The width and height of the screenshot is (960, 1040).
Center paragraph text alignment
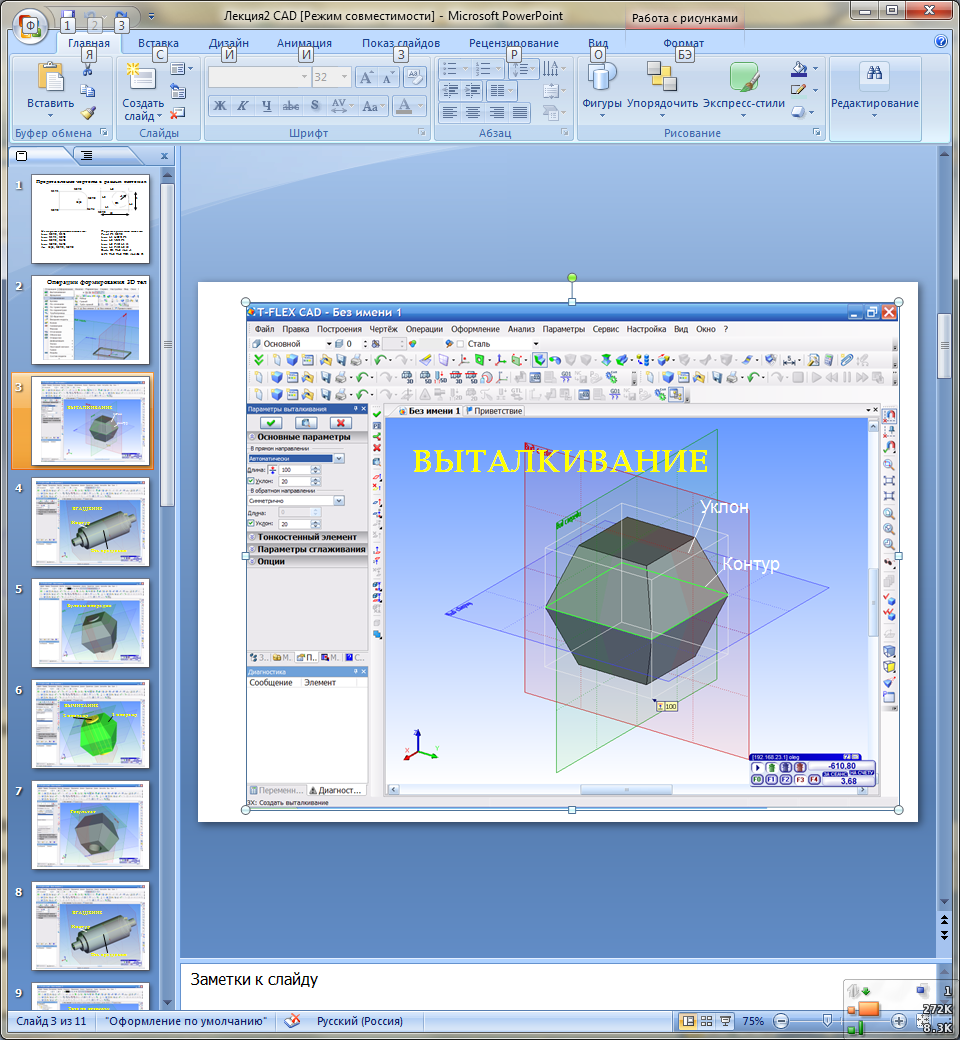[473, 113]
